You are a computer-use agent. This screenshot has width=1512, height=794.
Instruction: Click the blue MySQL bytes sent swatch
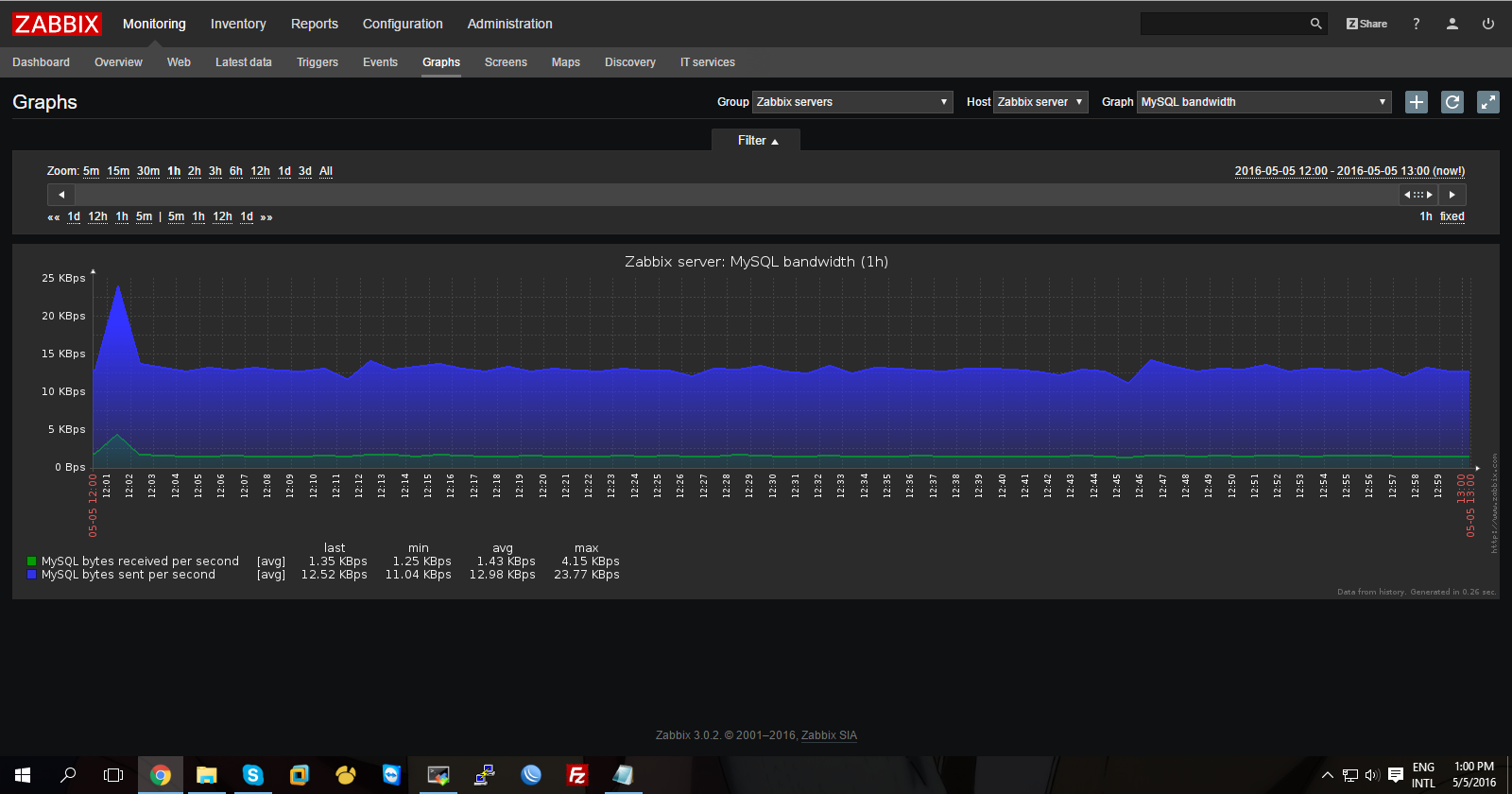coord(32,575)
